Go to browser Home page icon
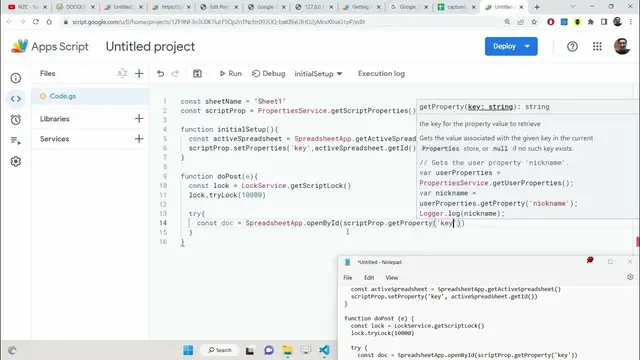 tap(49, 22)
